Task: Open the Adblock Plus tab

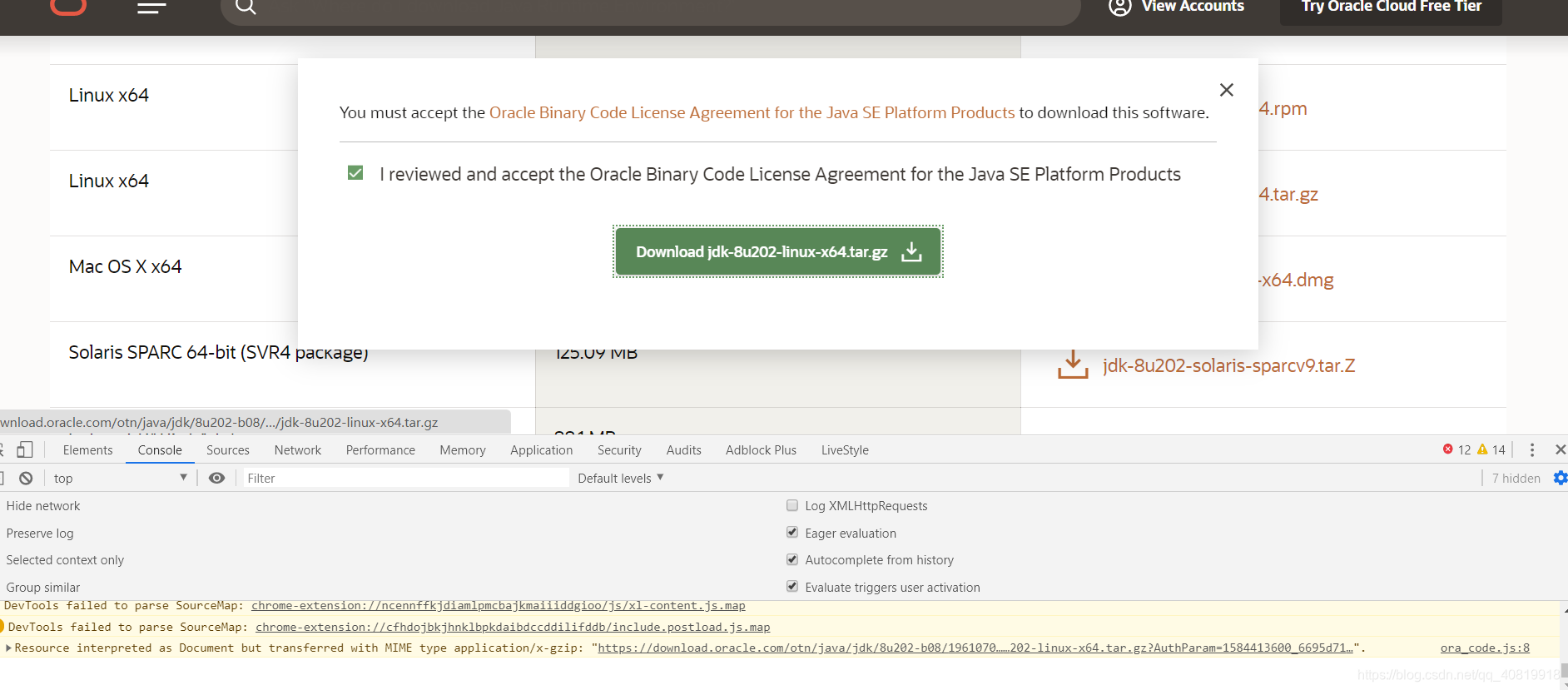Action: pyautogui.click(x=761, y=449)
